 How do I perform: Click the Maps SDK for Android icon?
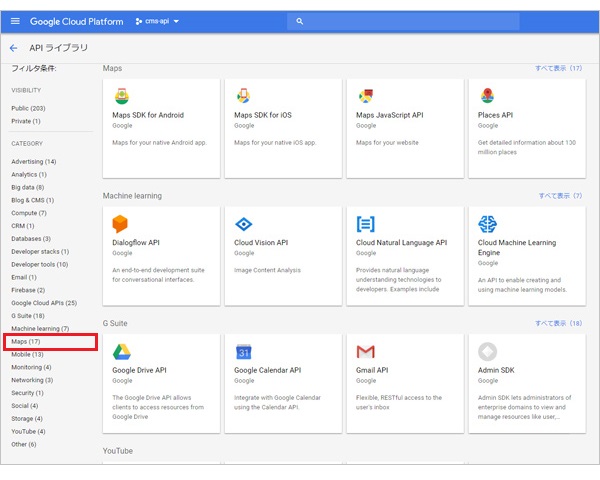122,96
